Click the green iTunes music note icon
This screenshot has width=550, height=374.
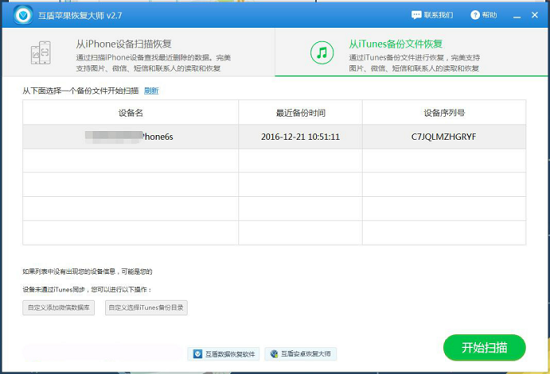[x=322, y=53]
